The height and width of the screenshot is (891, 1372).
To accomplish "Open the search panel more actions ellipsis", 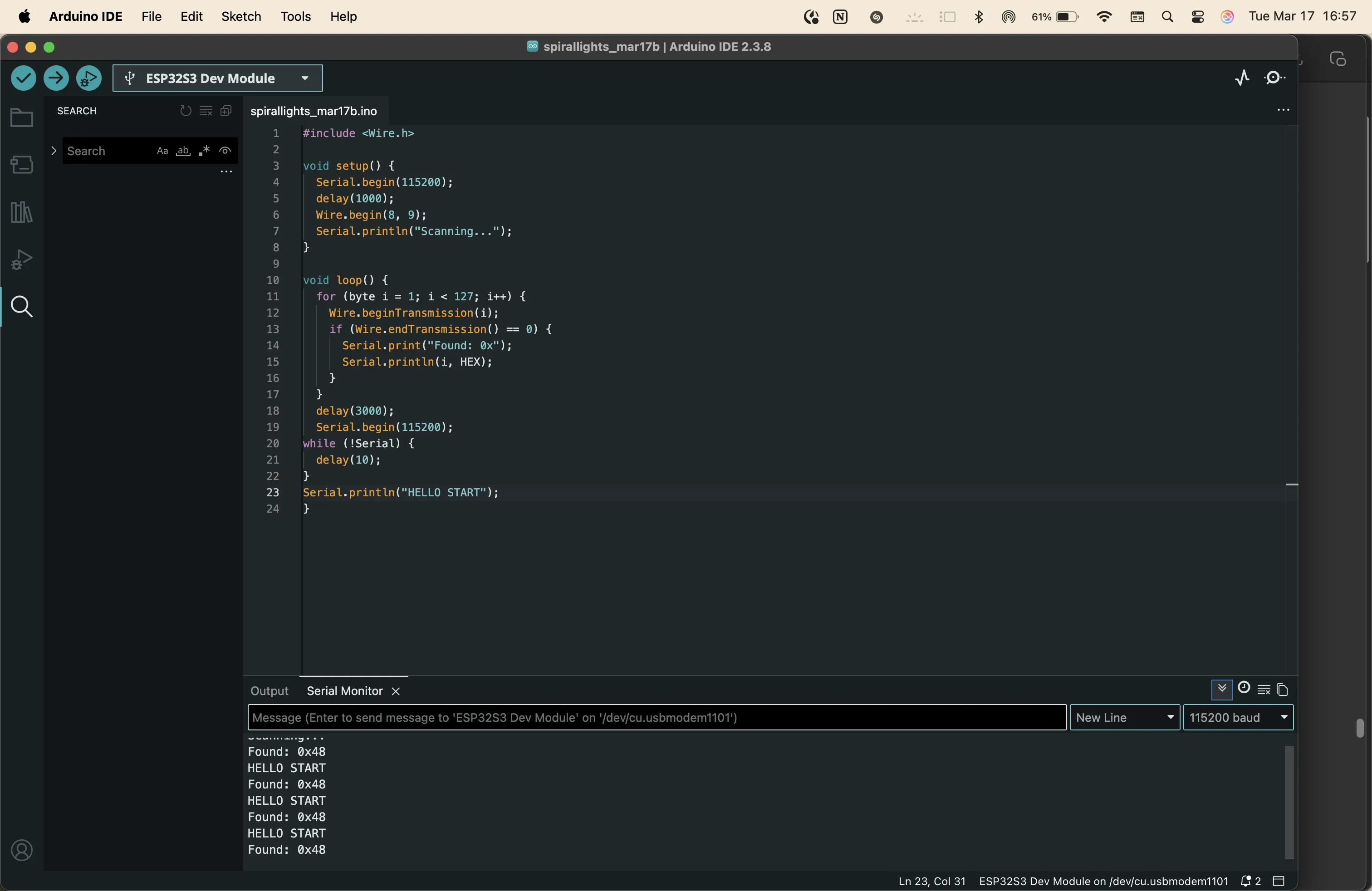I will (226, 172).
